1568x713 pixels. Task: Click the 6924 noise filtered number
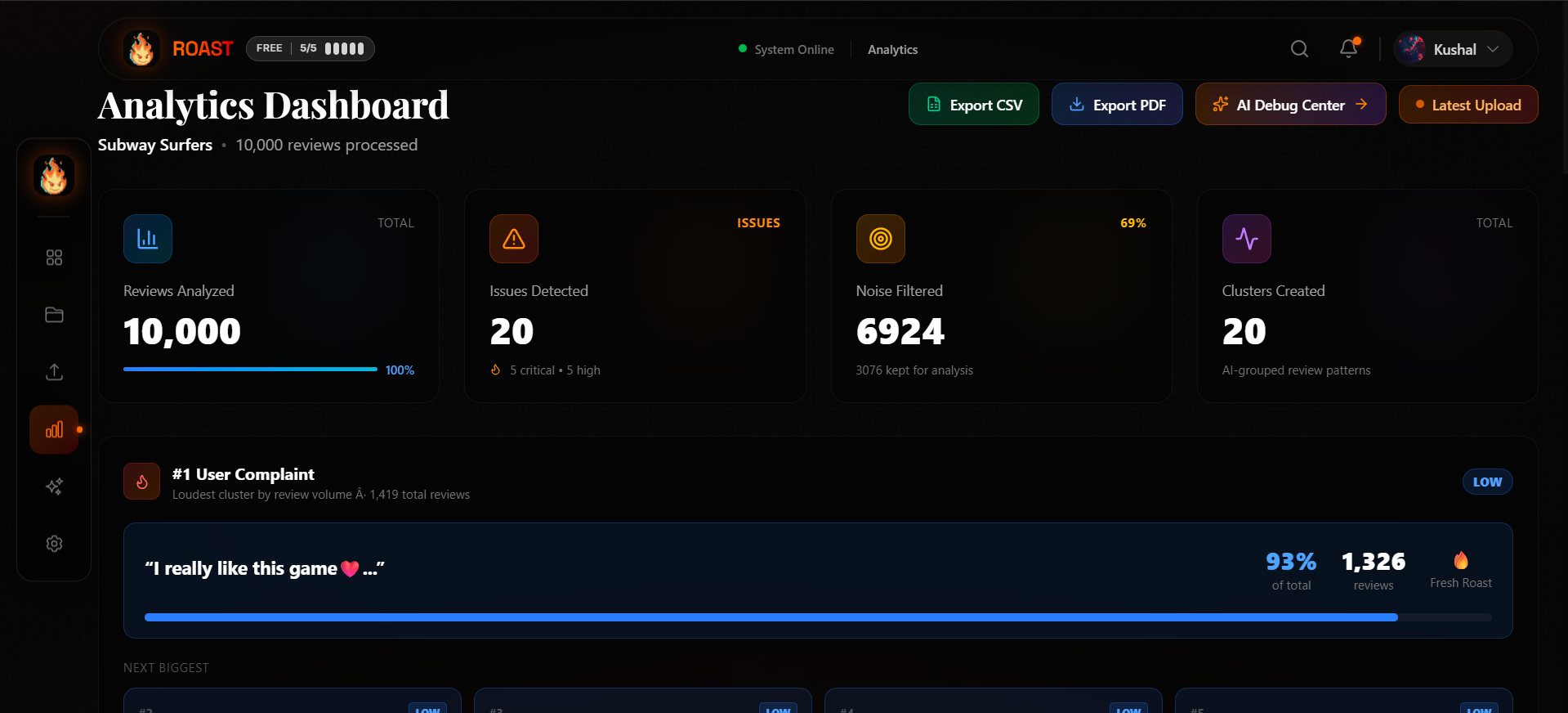pyautogui.click(x=900, y=331)
